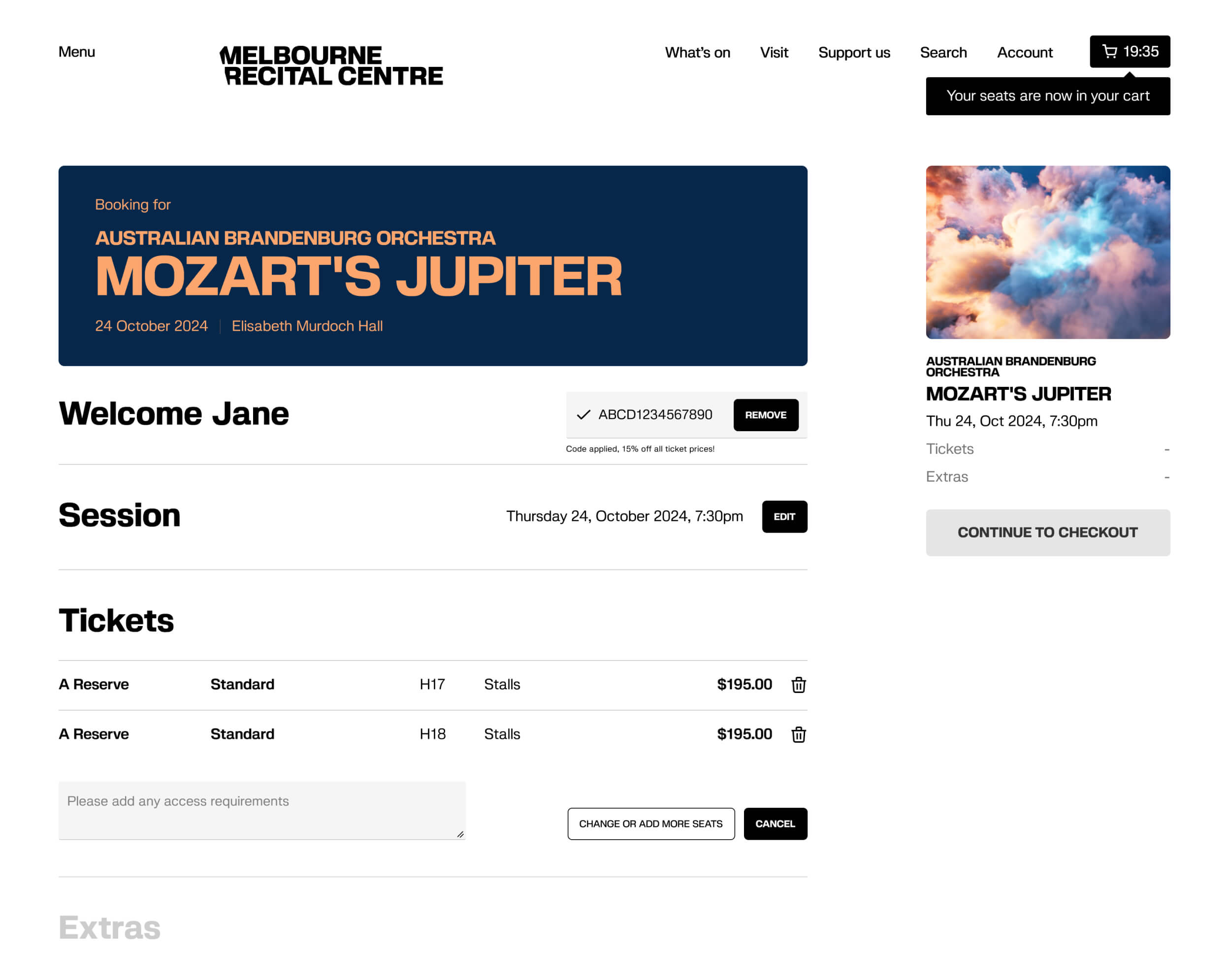Click the $195.00 price for seat H18
The height and width of the screenshot is (980, 1229).
(x=744, y=734)
